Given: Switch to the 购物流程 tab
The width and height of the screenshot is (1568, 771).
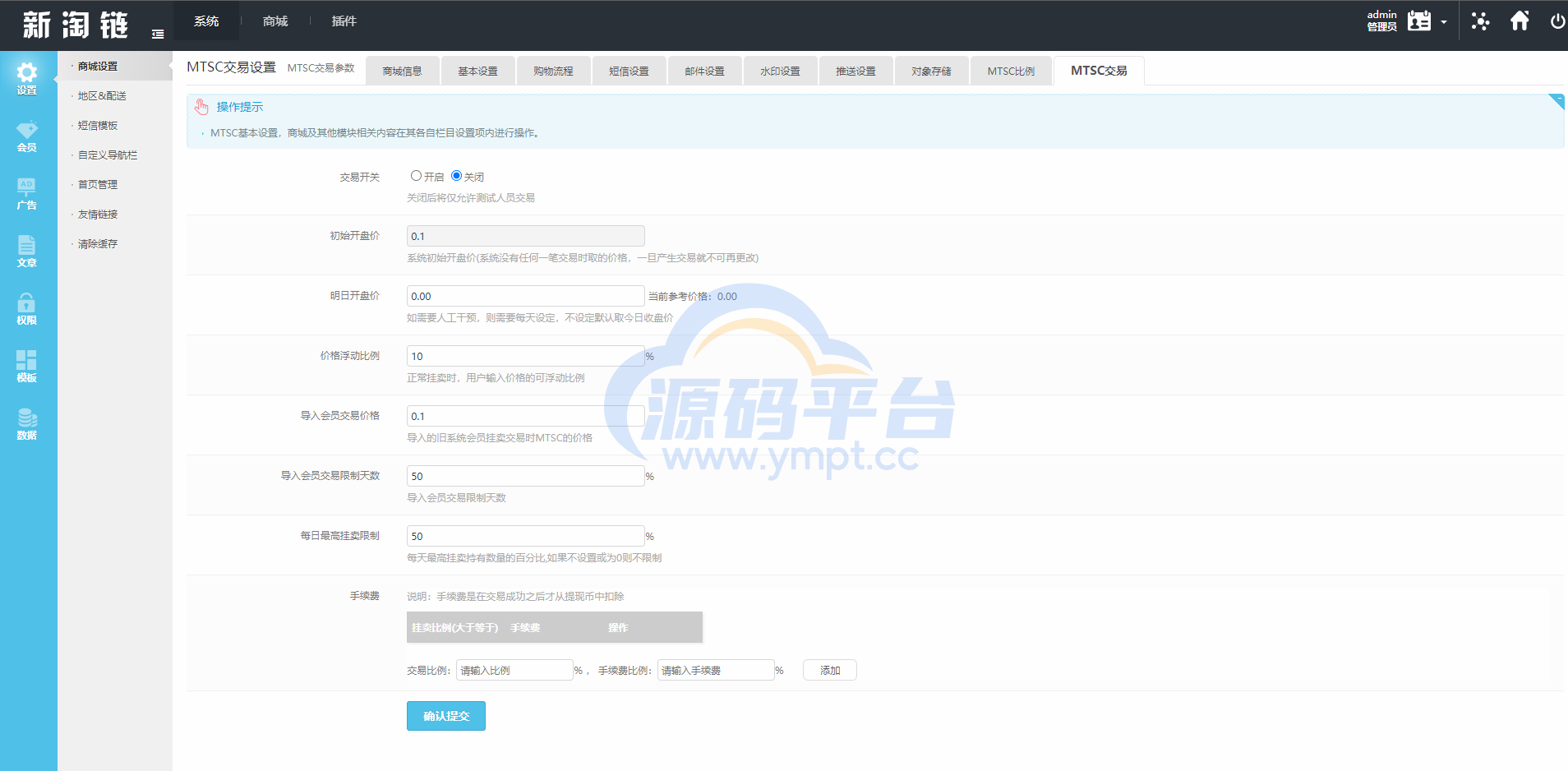Looking at the screenshot, I should pos(553,72).
